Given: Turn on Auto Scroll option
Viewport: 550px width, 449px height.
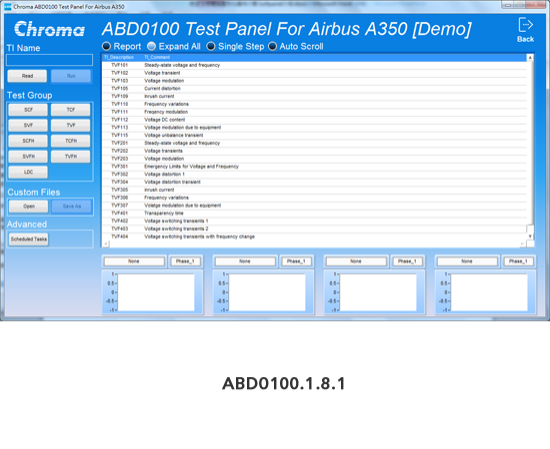Looking at the screenshot, I should [272, 46].
